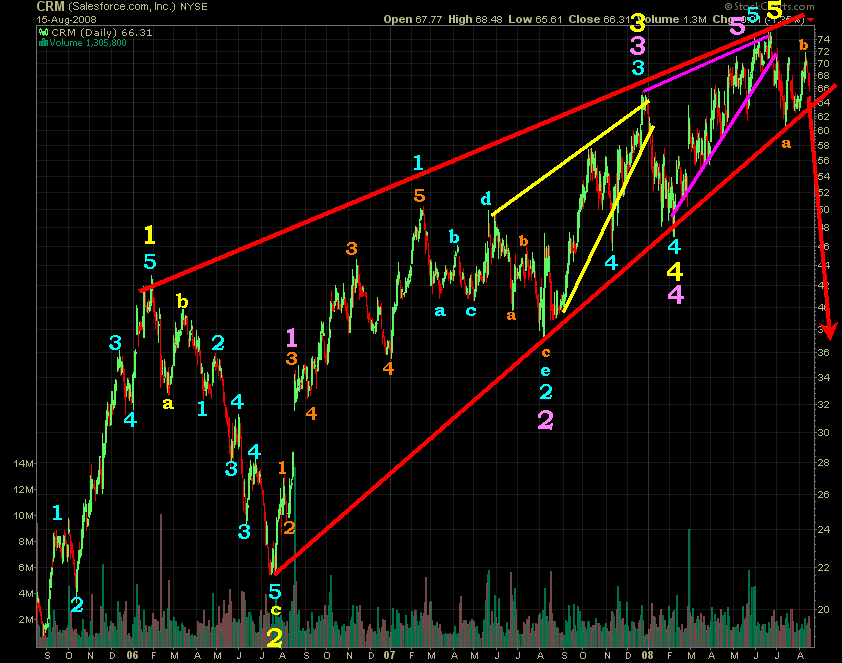Select the 'CRM (Daily) 66.31' legend text
This screenshot has width=842, height=663.
click(x=102, y=33)
